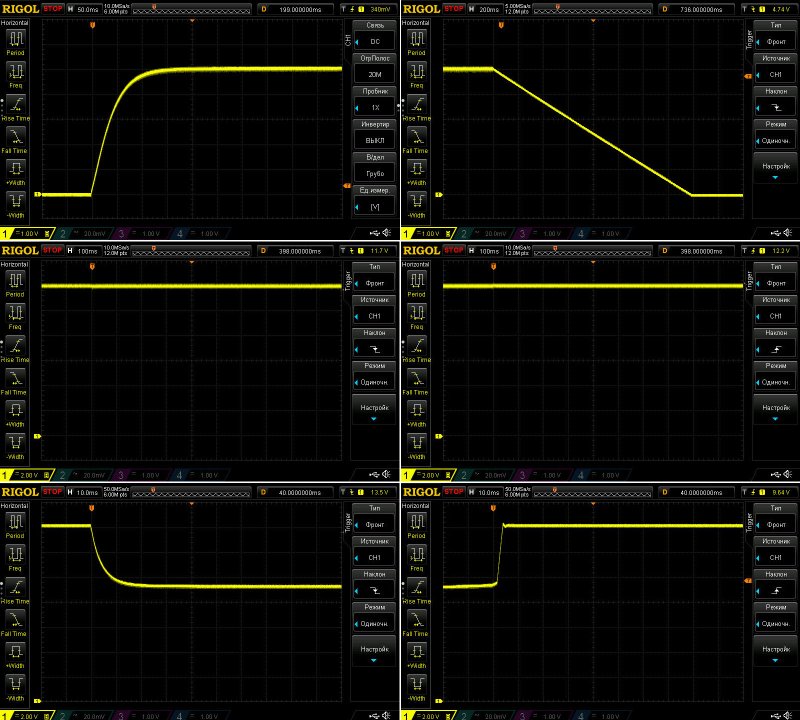Select Period icon in the 13.5V trigger capture
The height and width of the screenshot is (720, 800).
coord(16,522)
